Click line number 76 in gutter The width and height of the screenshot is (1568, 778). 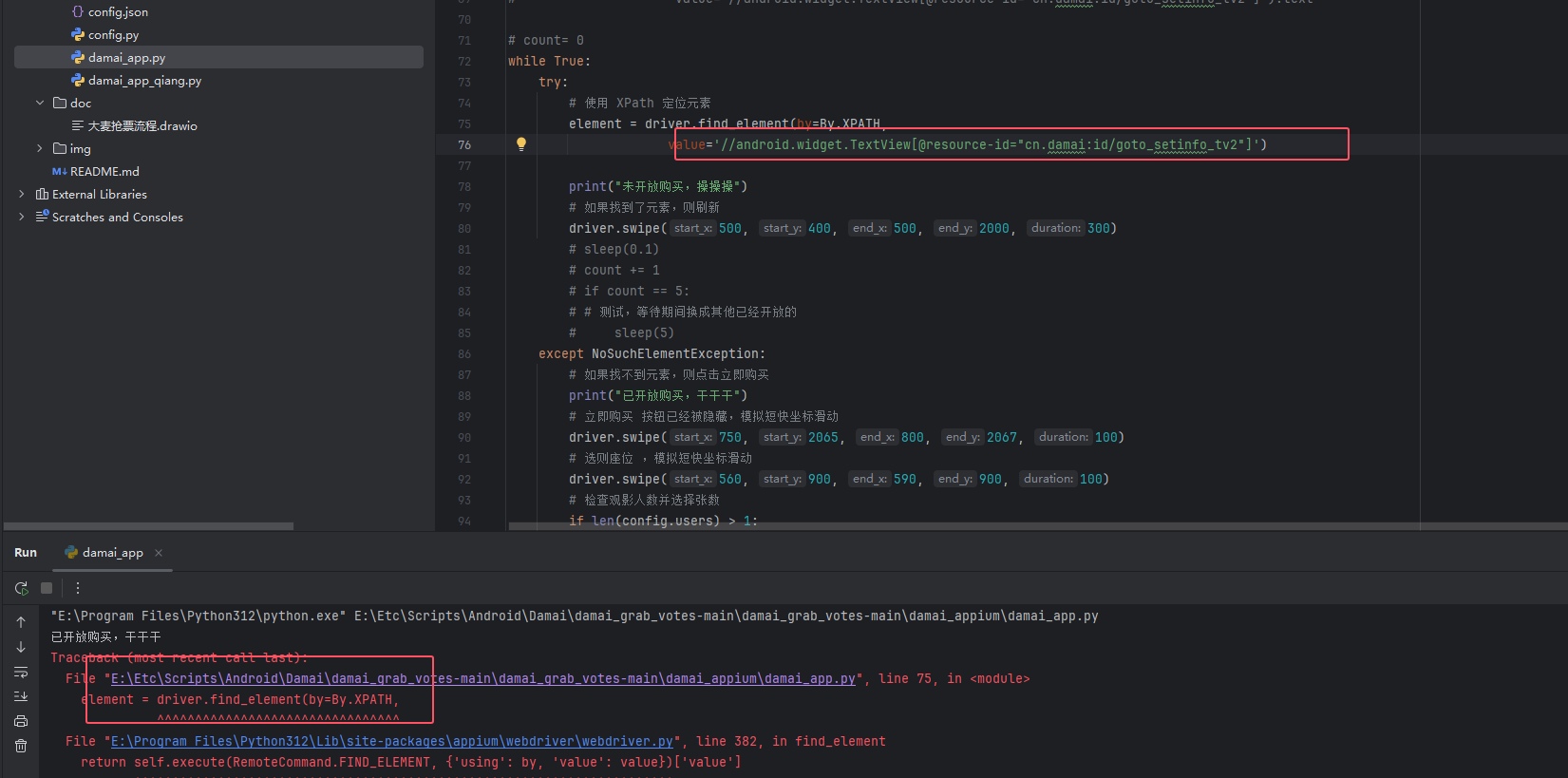click(x=464, y=144)
